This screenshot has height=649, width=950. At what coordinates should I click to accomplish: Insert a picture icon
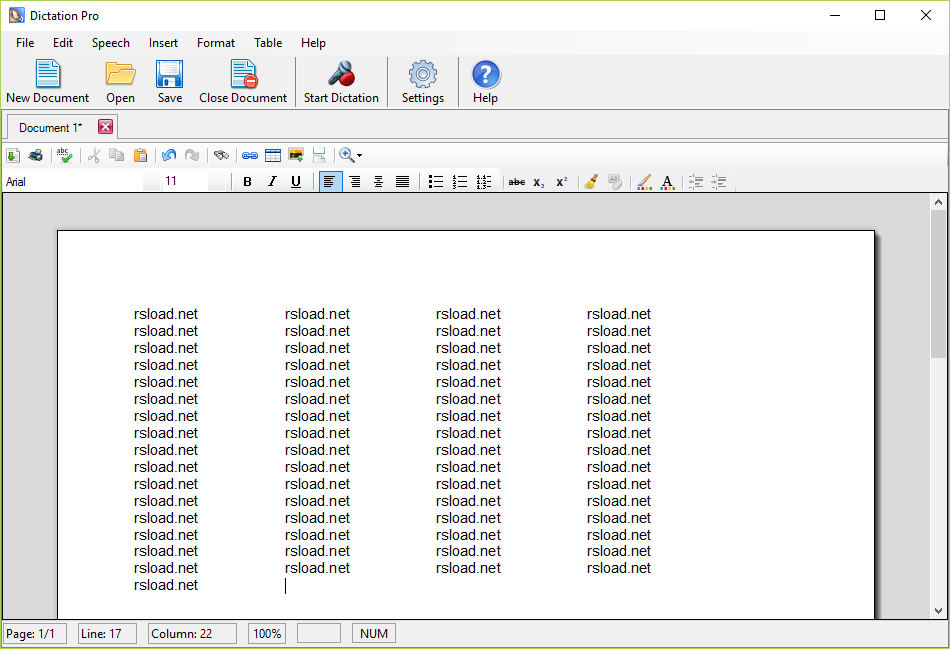pos(296,156)
